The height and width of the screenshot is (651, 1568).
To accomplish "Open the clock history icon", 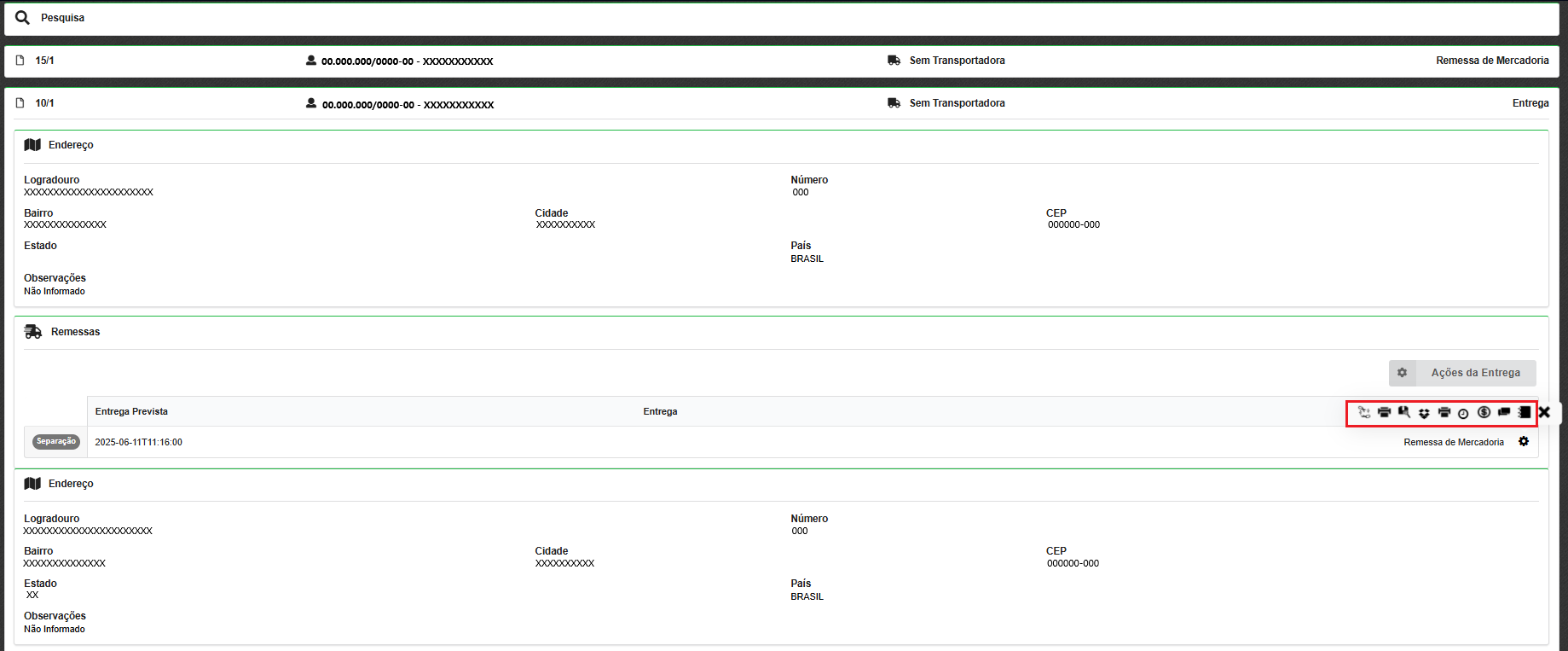I will coord(1463,414).
